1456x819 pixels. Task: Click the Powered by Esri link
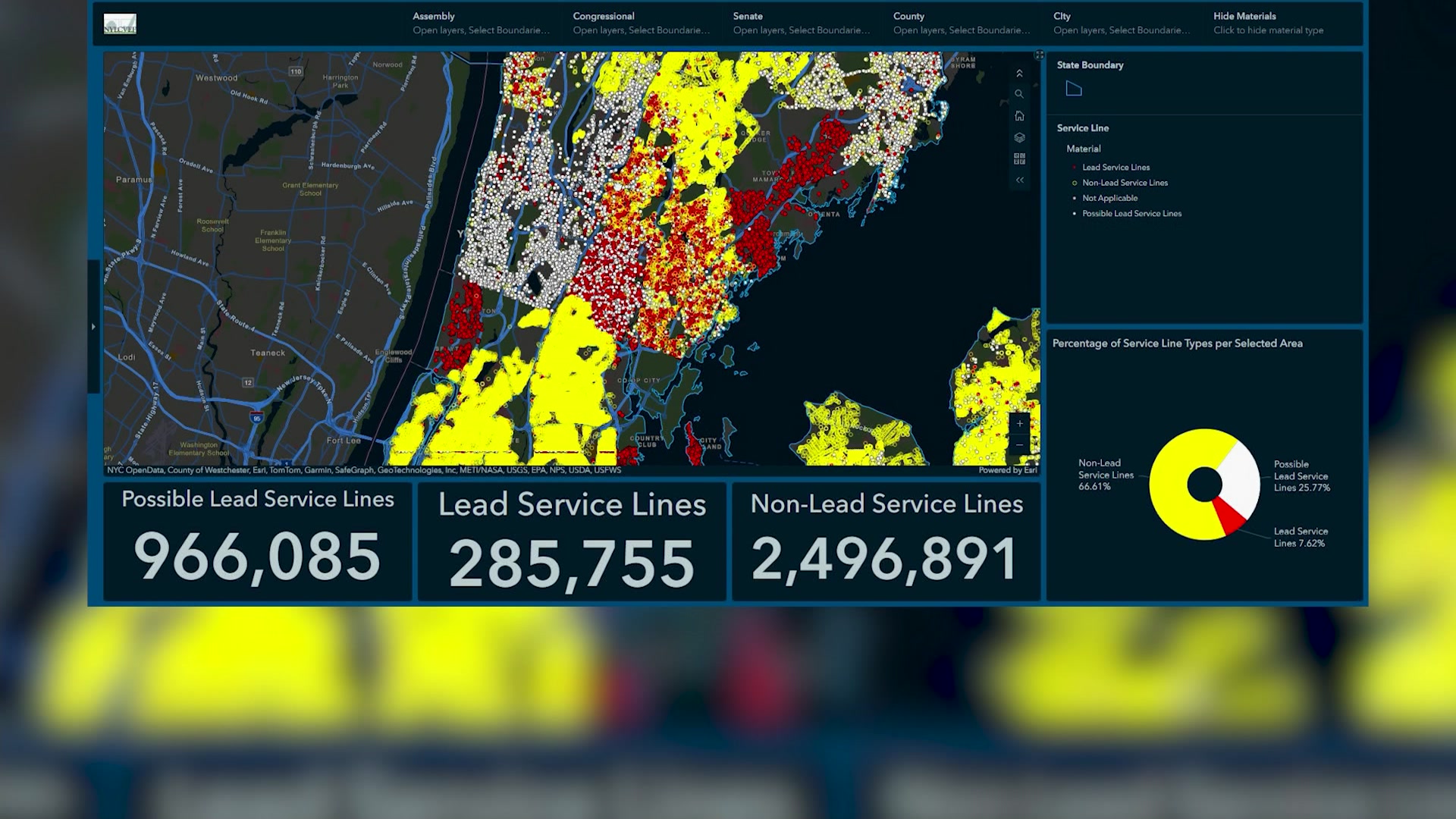click(1007, 470)
